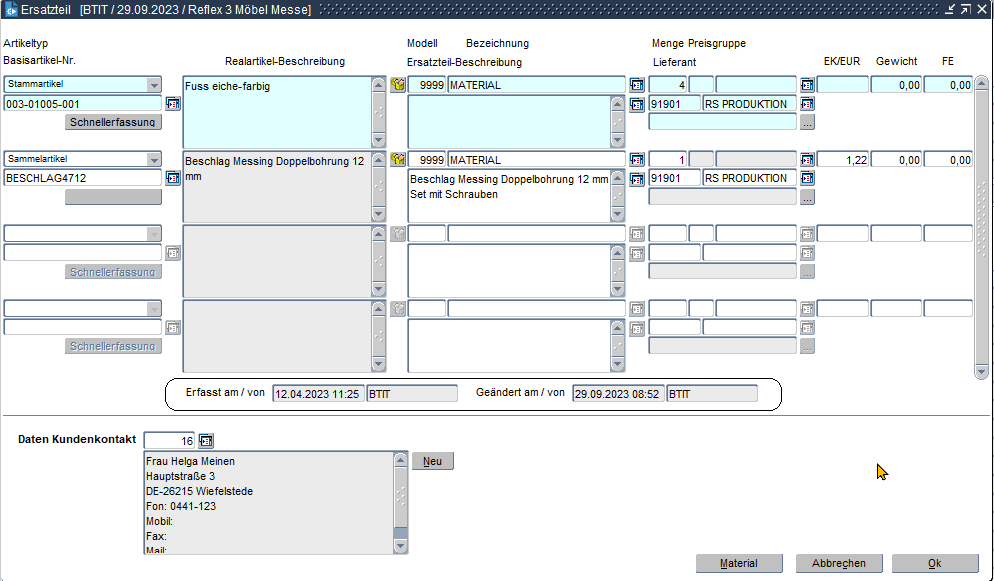Click the Menge field showing 4

[x=667, y=85]
